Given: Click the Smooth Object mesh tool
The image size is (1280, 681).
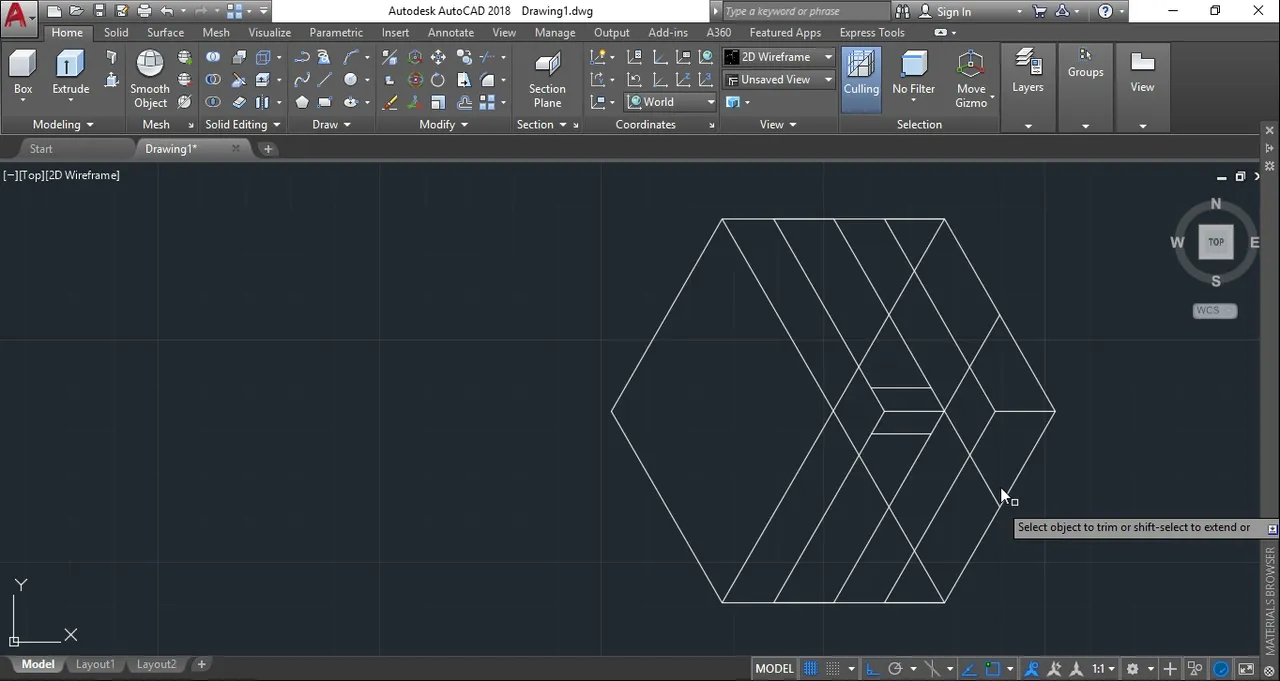Looking at the screenshot, I should [150, 79].
